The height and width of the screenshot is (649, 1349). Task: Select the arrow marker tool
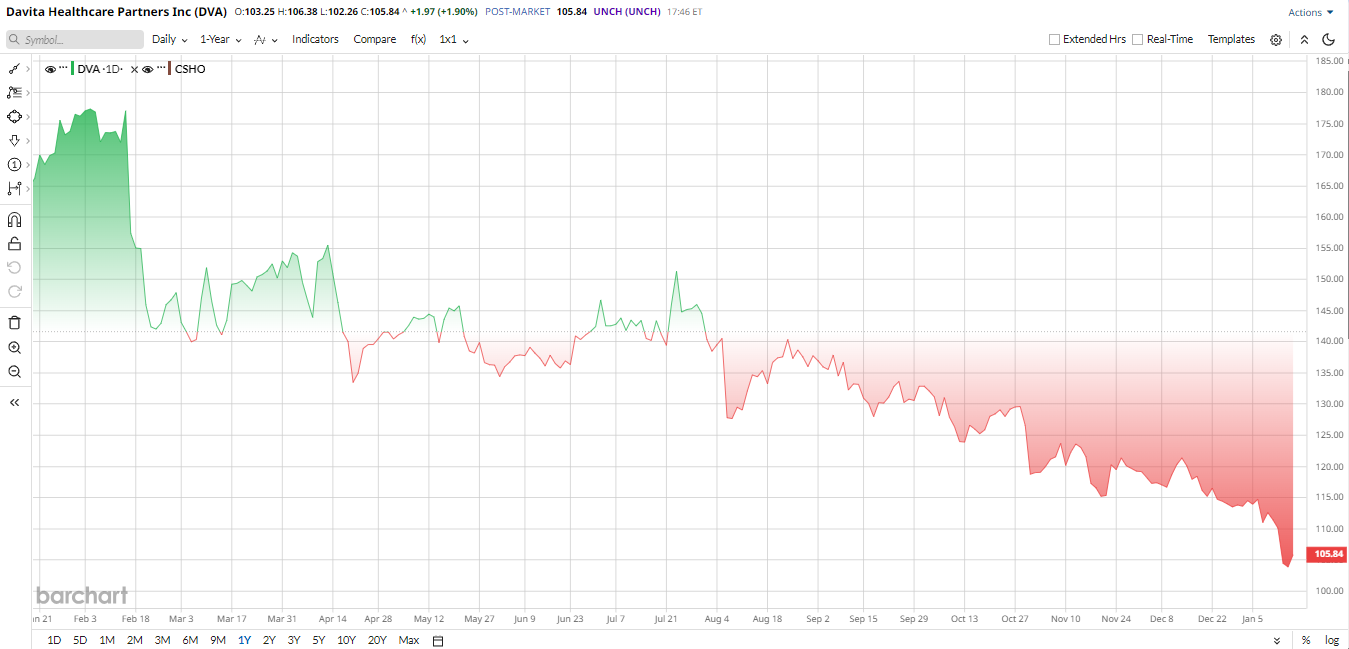14,141
